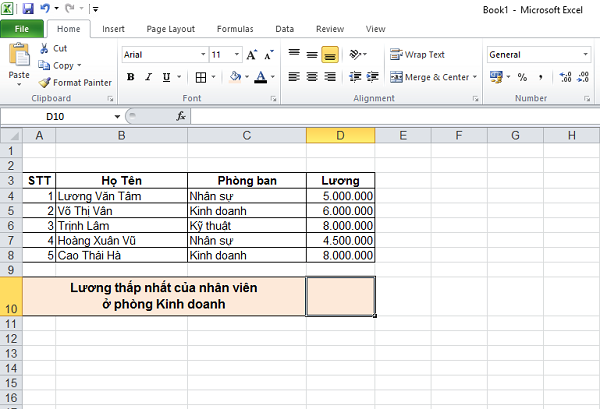Screen dimensions: 600x409
Task: Open the File tab
Action: point(22,29)
